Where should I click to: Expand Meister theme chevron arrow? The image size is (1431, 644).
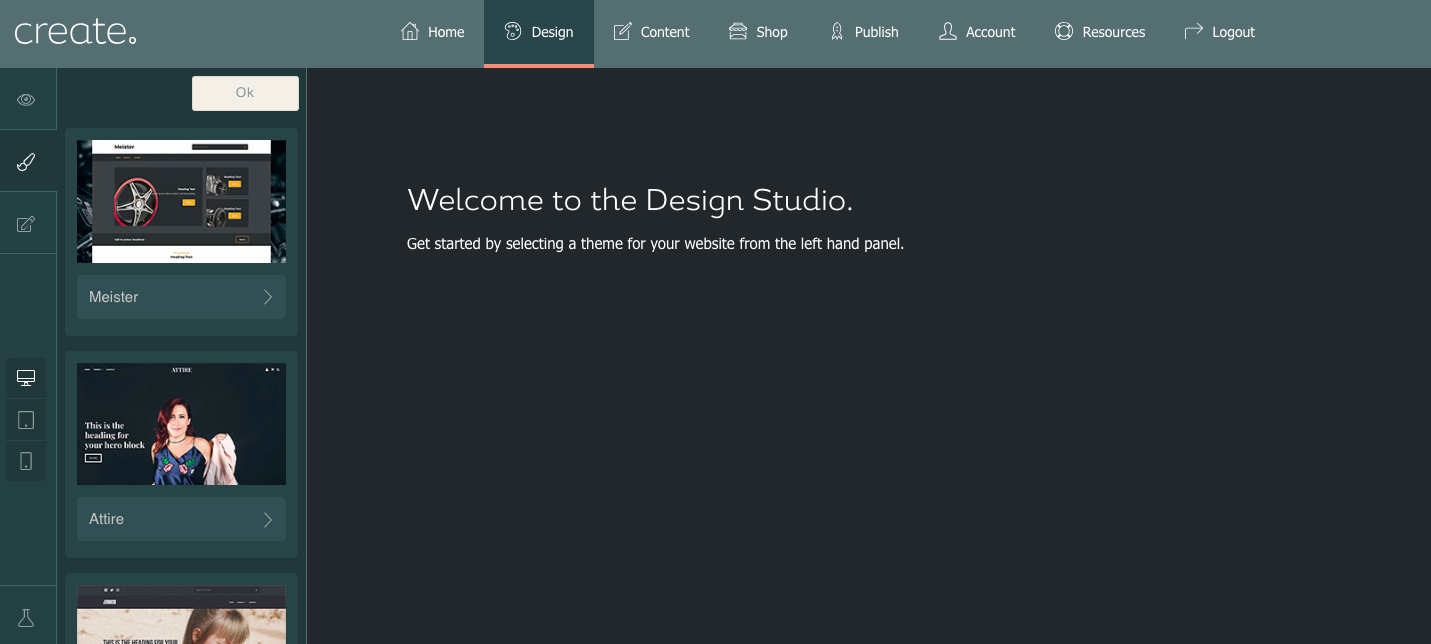click(x=268, y=297)
